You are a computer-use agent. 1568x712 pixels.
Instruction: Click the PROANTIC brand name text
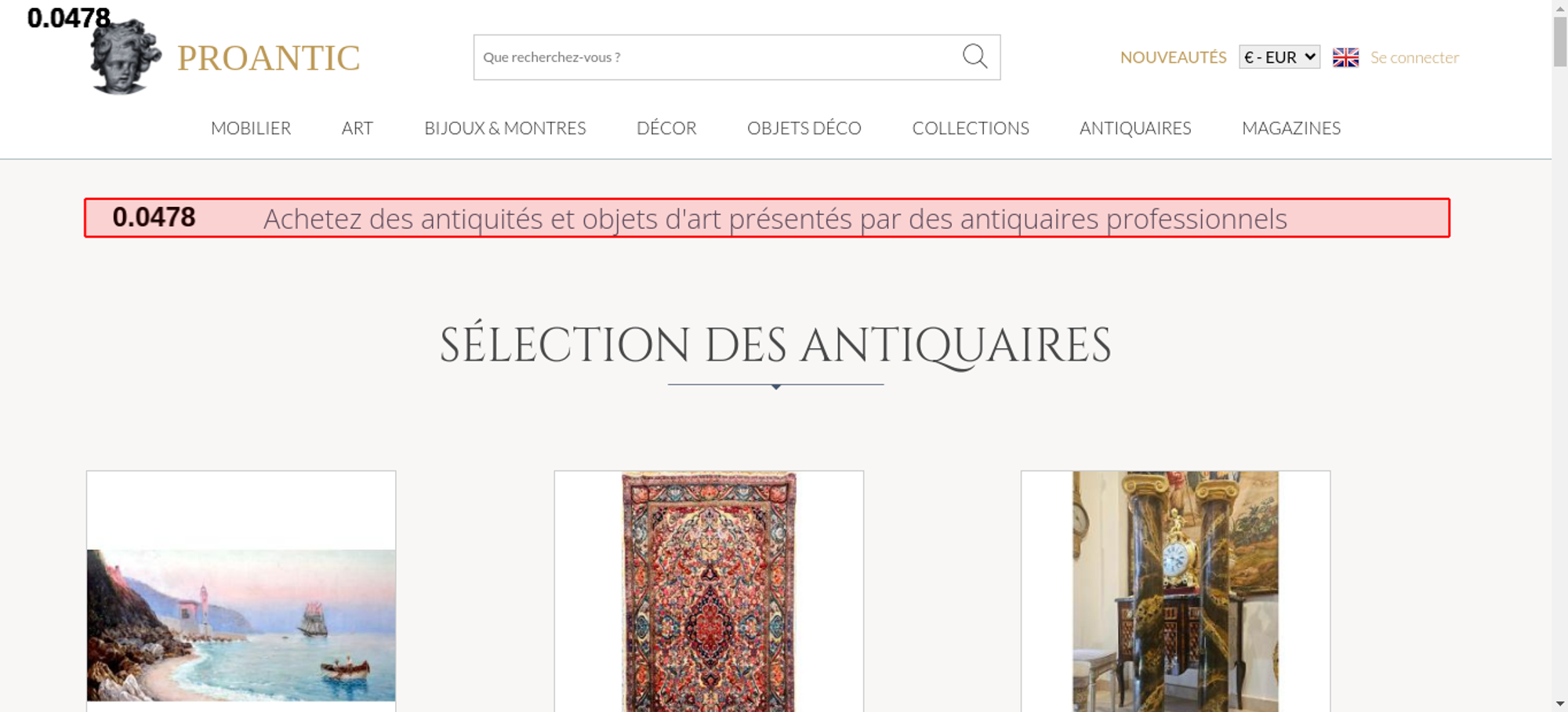coord(268,58)
